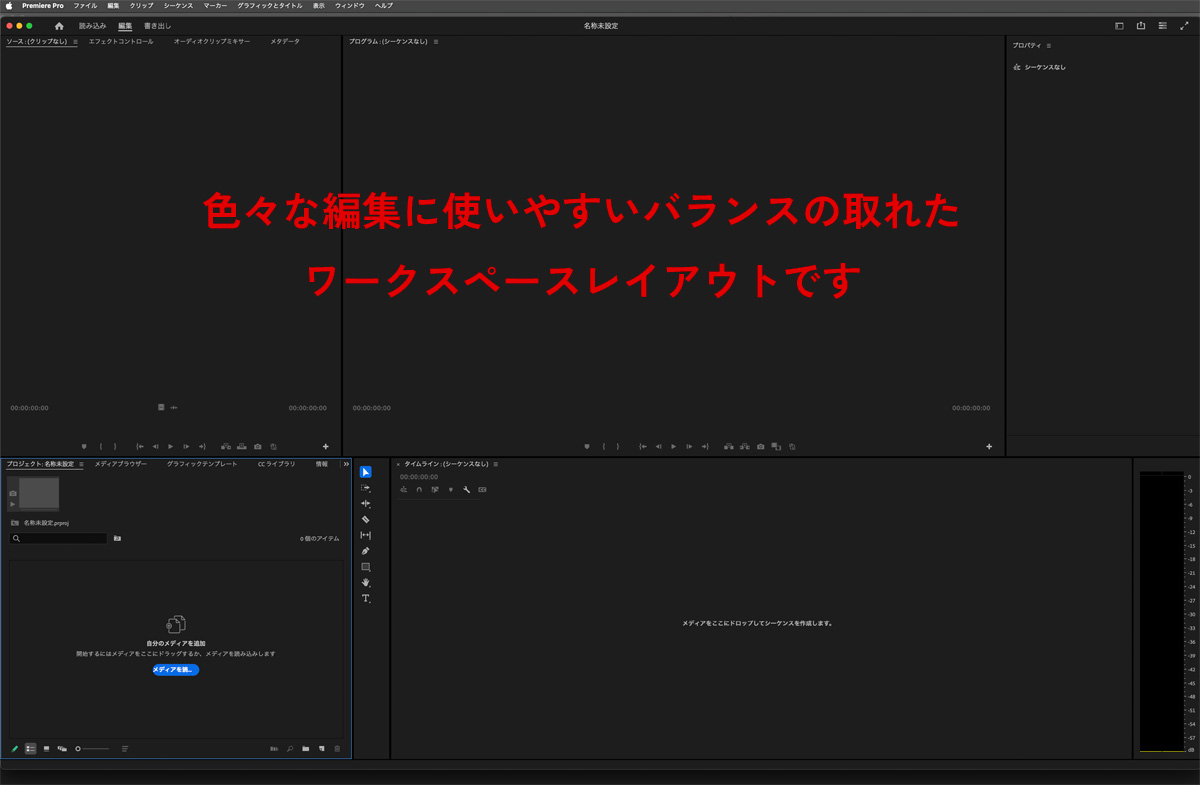Click the Home icon in the header

(x=59, y=26)
